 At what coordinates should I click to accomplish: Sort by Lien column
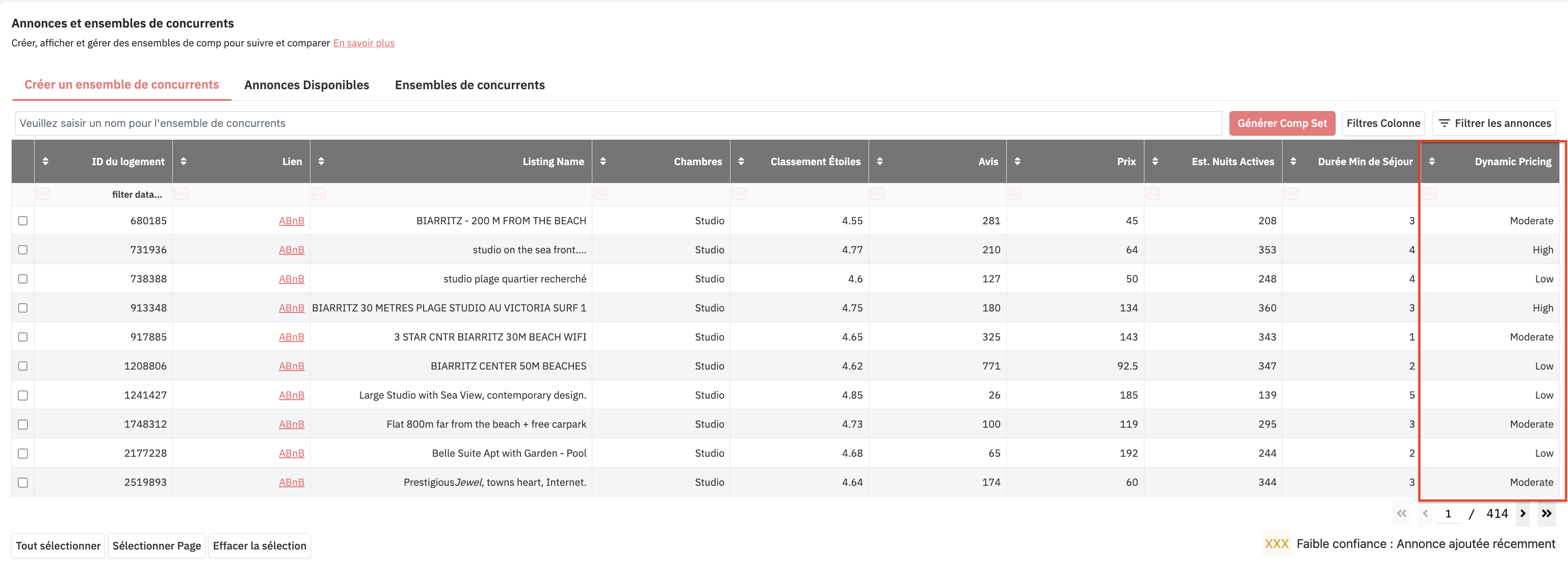point(184,161)
